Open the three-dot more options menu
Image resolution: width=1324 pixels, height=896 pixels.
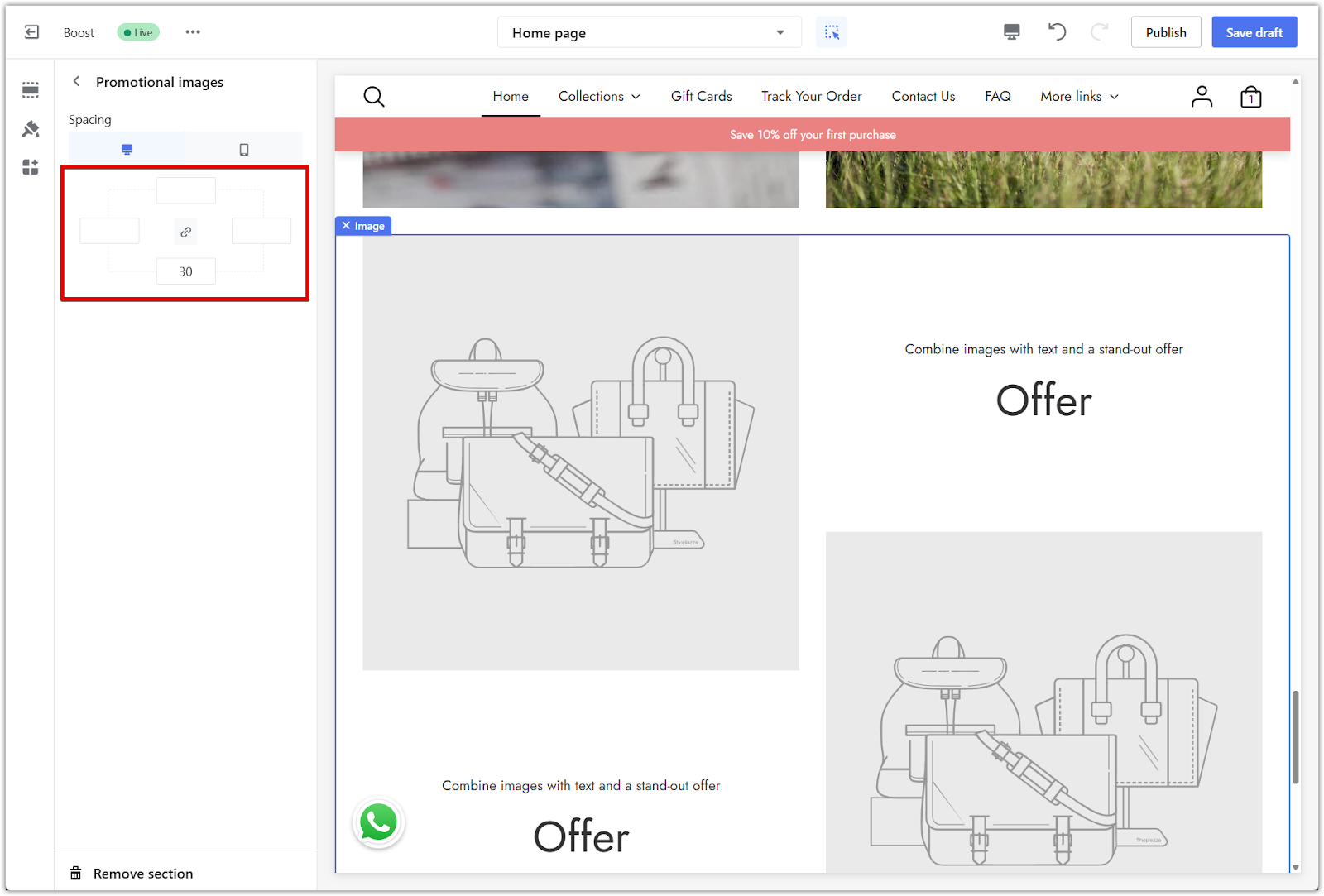pyautogui.click(x=193, y=32)
